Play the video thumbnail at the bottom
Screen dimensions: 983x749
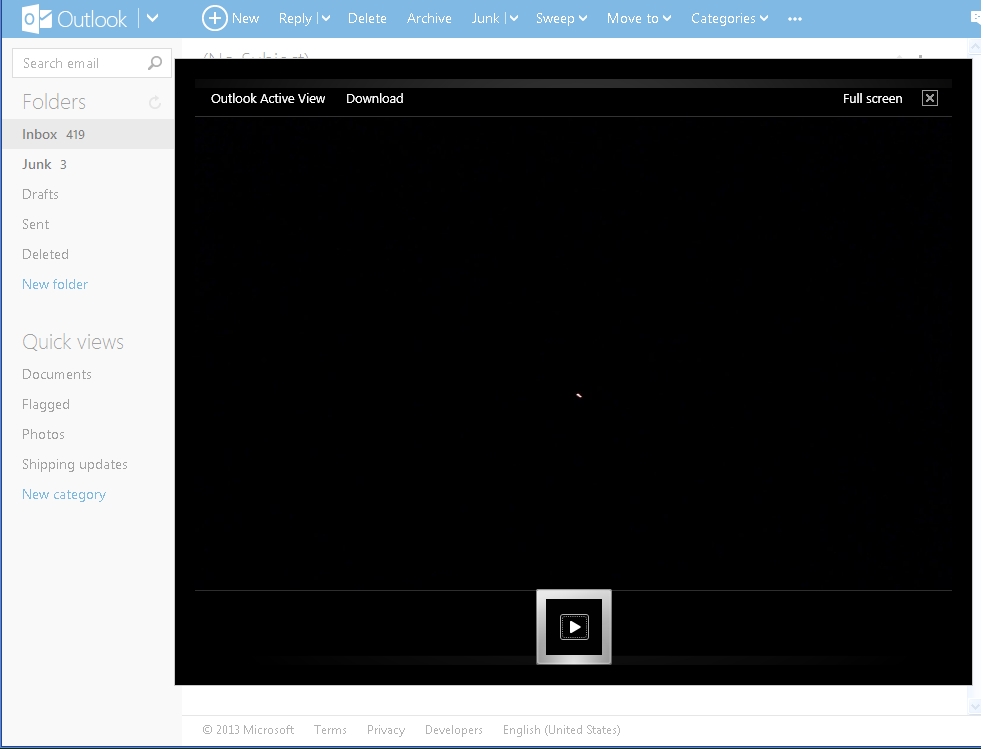(x=574, y=627)
